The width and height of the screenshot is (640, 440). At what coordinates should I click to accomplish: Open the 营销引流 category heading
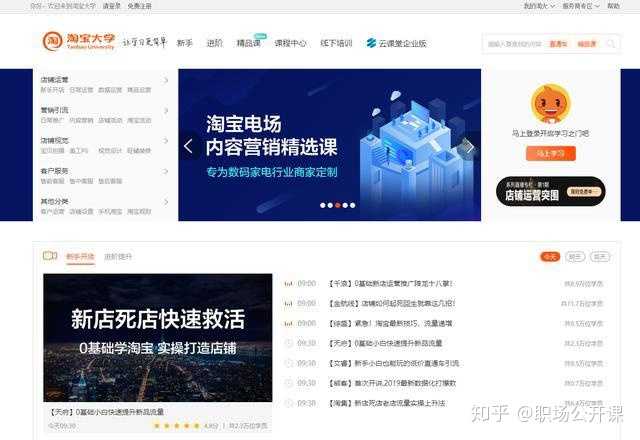click(x=54, y=110)
